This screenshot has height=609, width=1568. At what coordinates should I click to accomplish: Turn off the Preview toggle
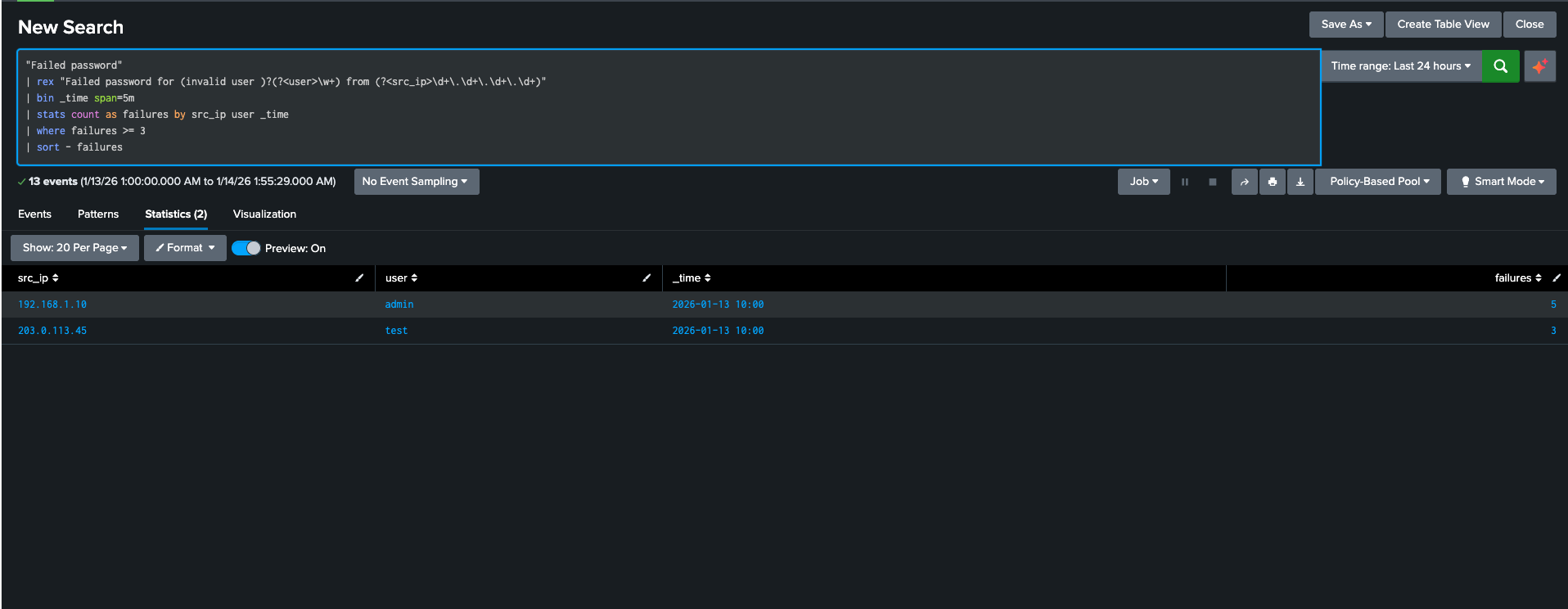coord(246,248)
